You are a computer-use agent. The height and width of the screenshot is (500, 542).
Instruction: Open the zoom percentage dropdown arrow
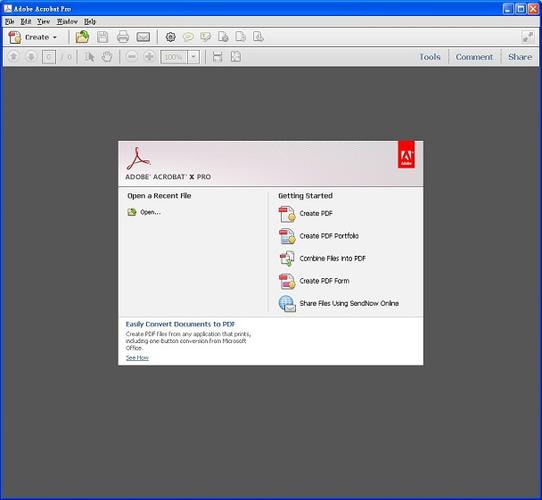[194, 57]
